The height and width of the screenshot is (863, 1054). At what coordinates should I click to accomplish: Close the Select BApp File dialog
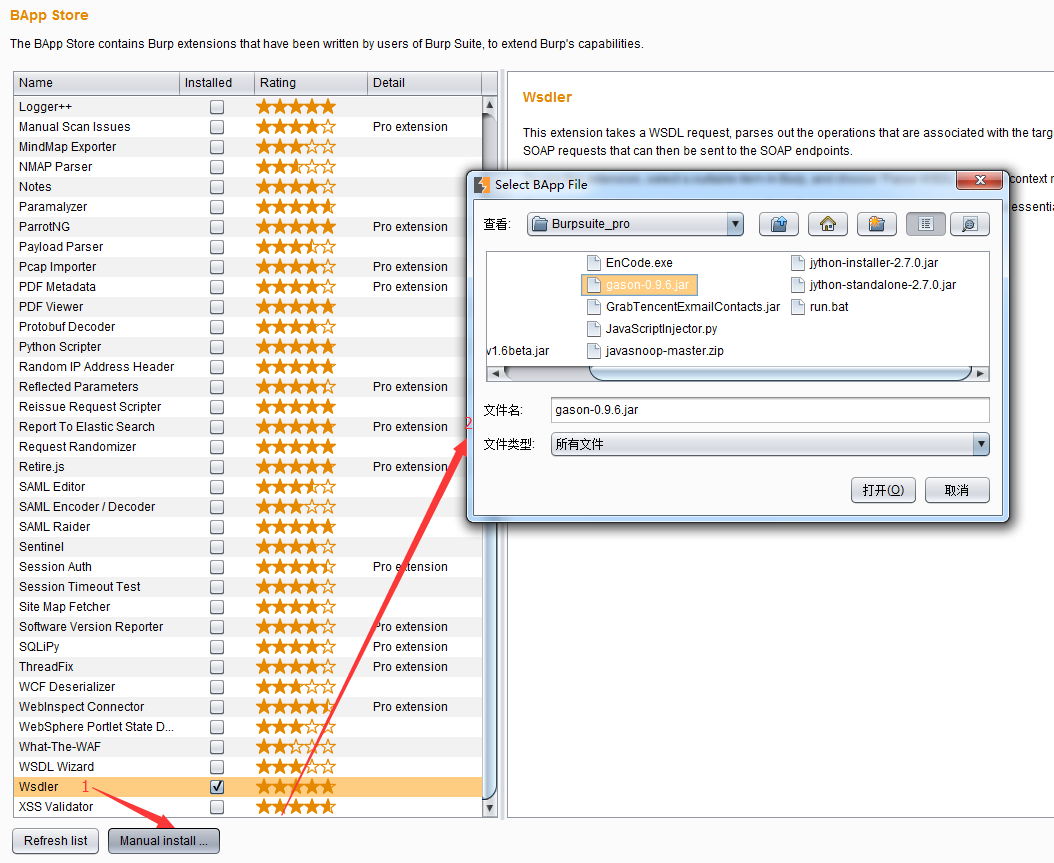point(979,180)
